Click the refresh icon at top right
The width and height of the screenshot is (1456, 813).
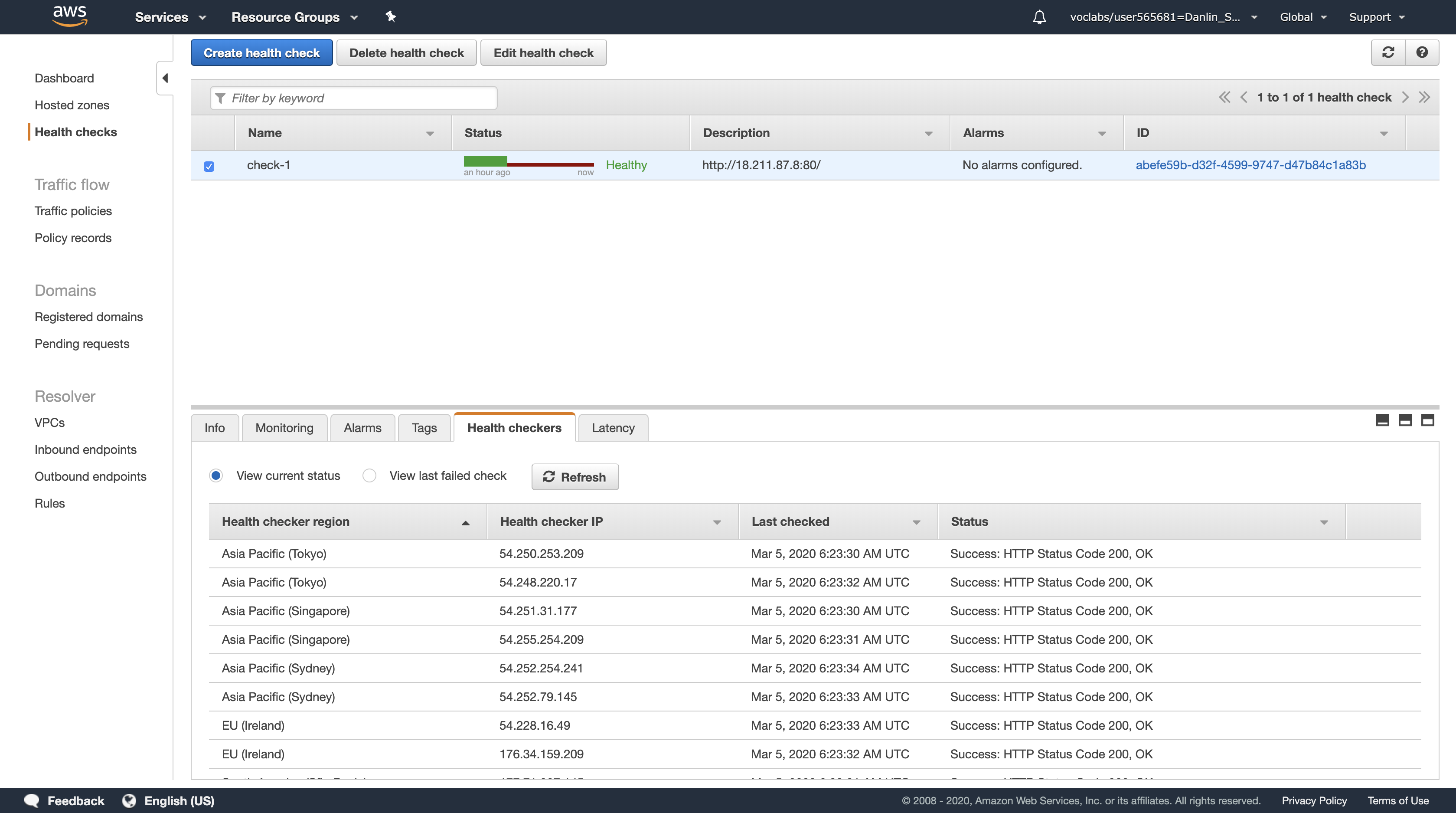(1387, 52)
